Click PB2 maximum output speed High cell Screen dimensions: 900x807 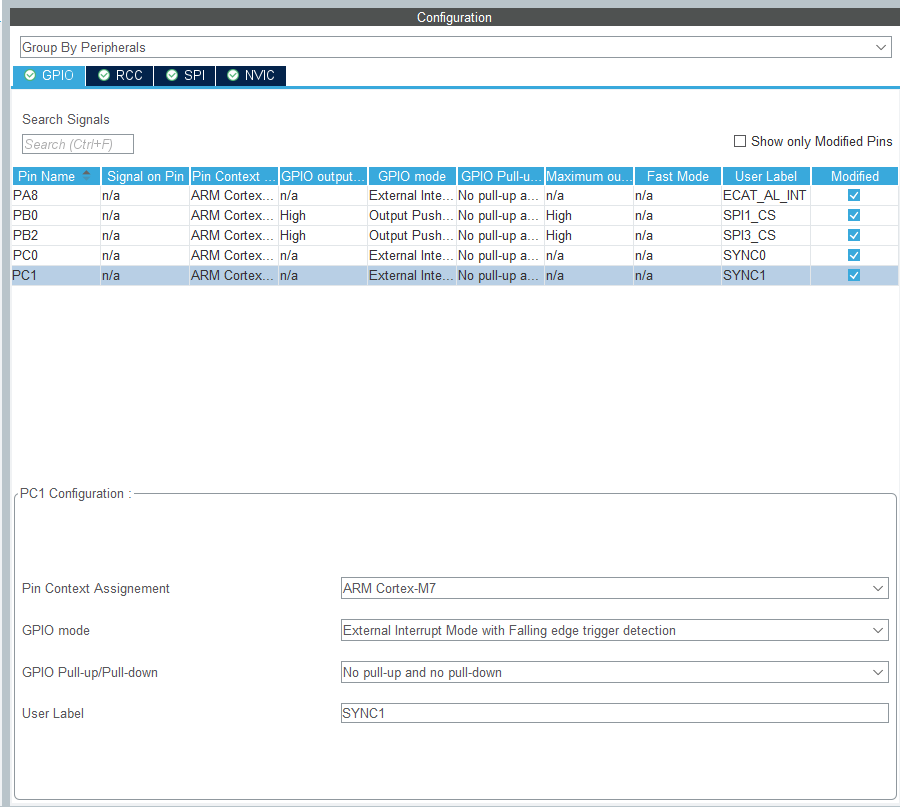[x=589, y=235]
